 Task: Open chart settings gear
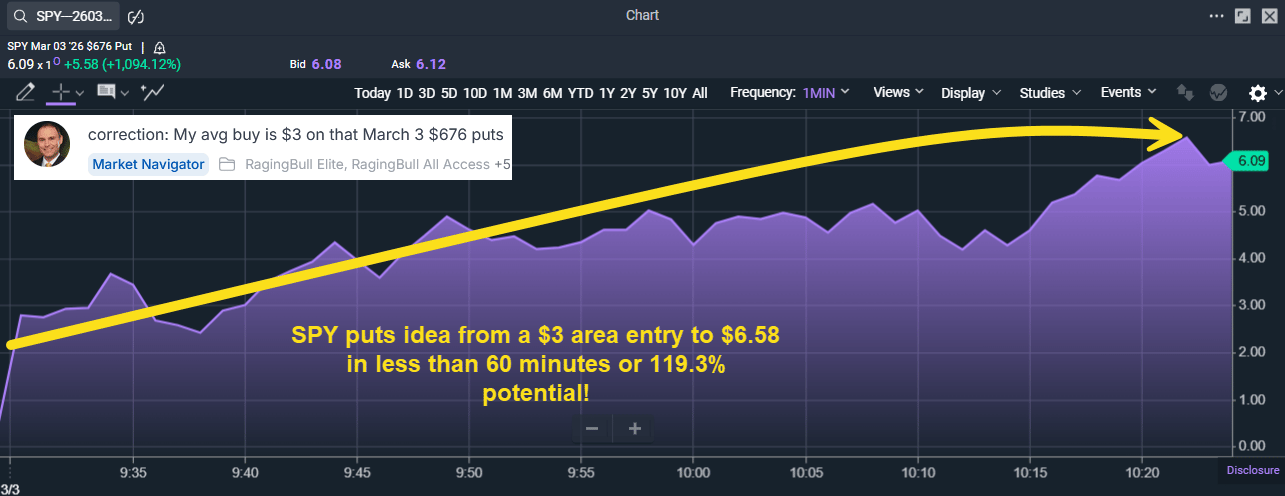point(1257,93)
